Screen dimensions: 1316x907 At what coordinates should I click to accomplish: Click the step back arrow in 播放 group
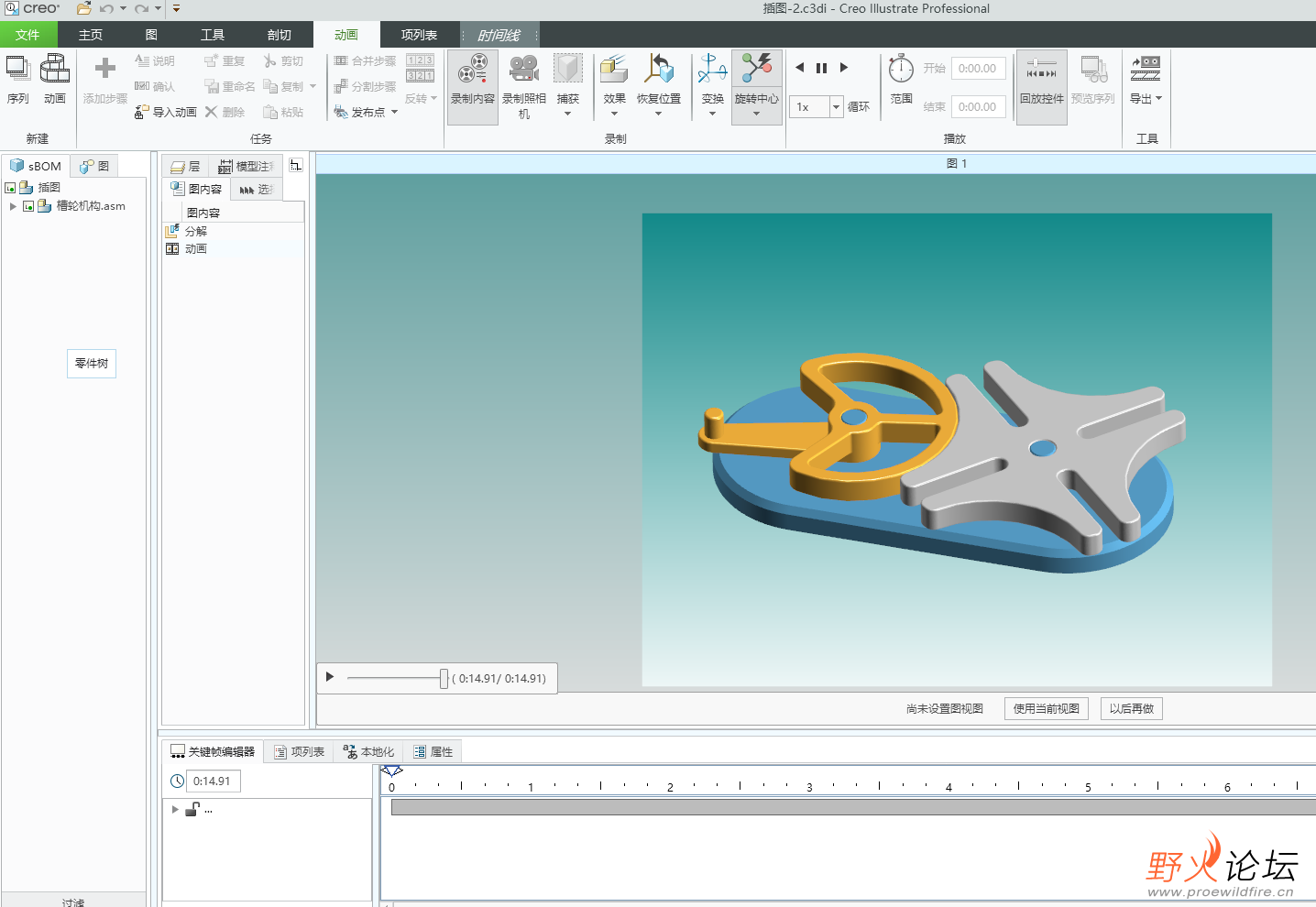(x=799, y=67)
